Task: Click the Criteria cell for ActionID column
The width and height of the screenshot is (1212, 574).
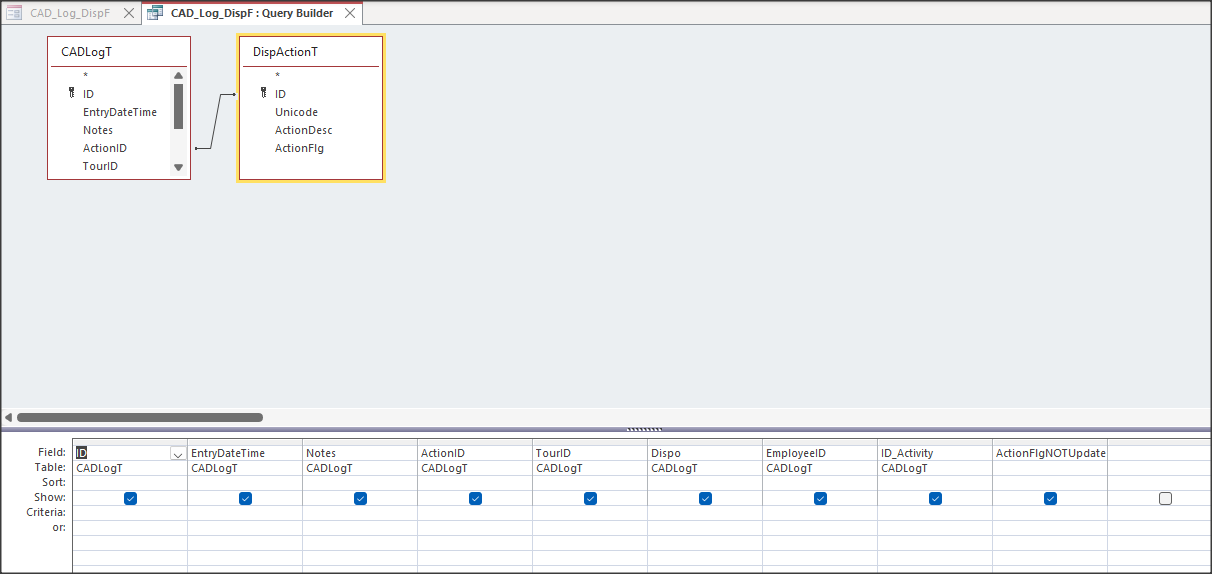Action: [x=475, y=513]
